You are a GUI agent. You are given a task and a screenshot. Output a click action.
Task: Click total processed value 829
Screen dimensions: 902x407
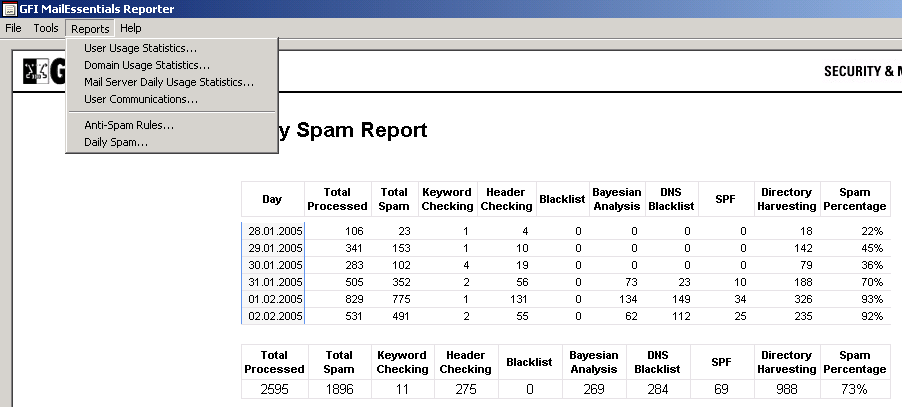[354, 299]
